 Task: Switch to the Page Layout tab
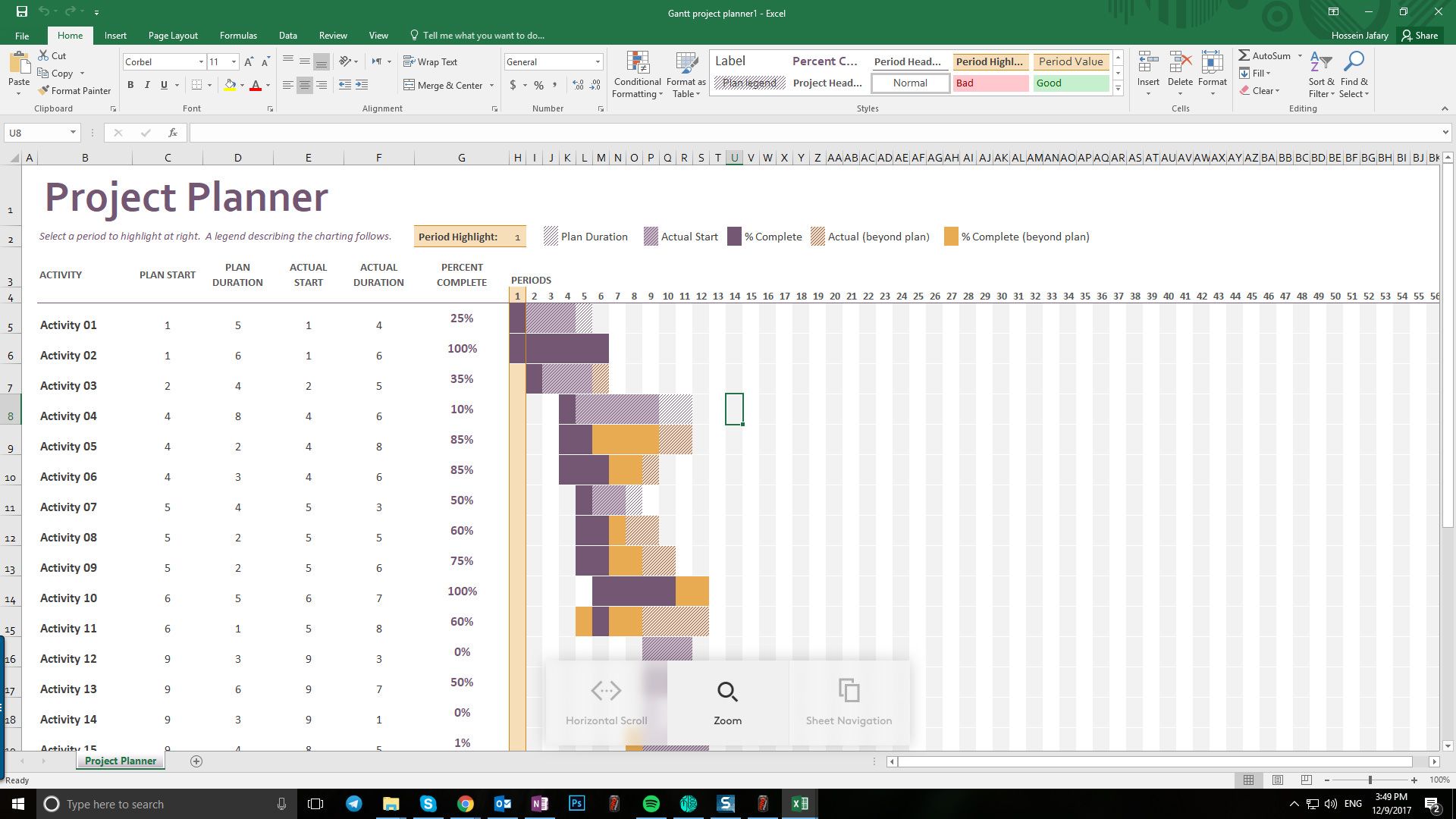point(173,36)
